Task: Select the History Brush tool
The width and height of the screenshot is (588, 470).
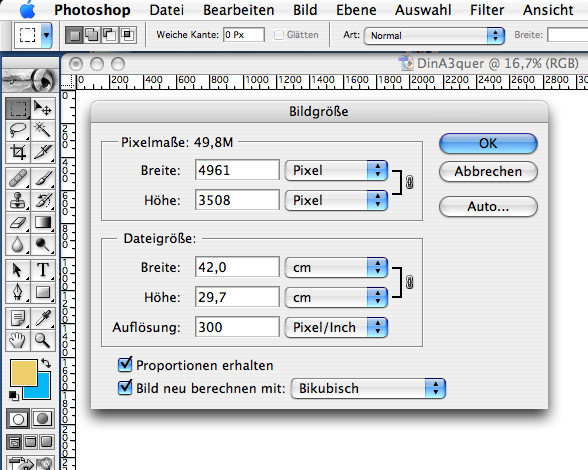Action: [x=42, y=200]
